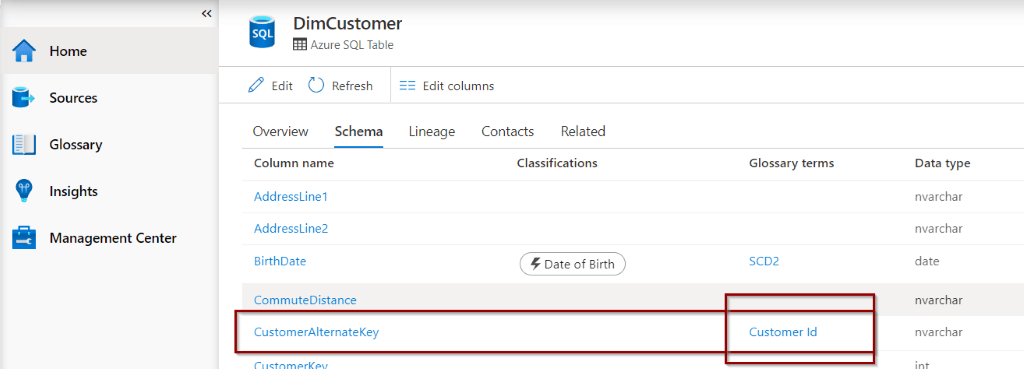Switch to the Overview tab
This screenshot has height=369, width=1024.
pos(280,131)
